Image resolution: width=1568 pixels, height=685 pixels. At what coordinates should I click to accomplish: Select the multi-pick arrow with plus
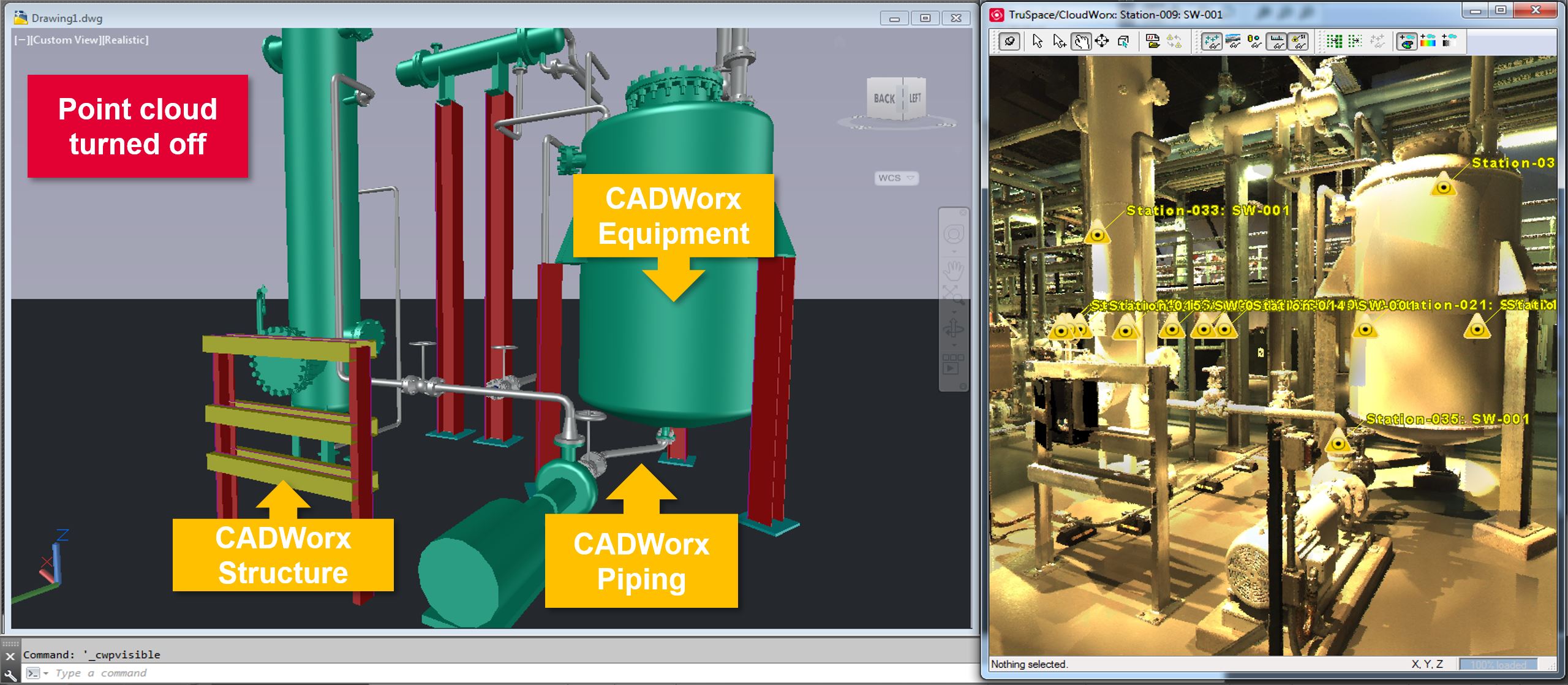1059,42
